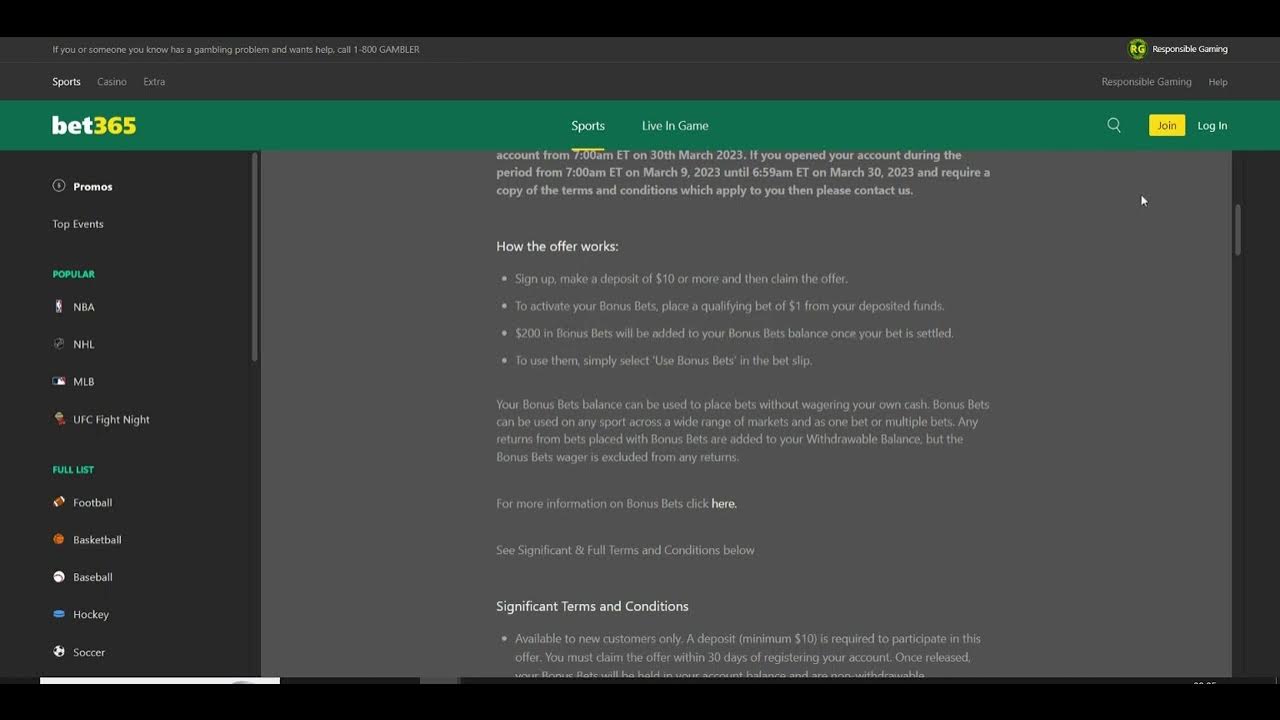Open Responsible Gaming link beside Help
1280x720 pixels.
pos(1146,82)
